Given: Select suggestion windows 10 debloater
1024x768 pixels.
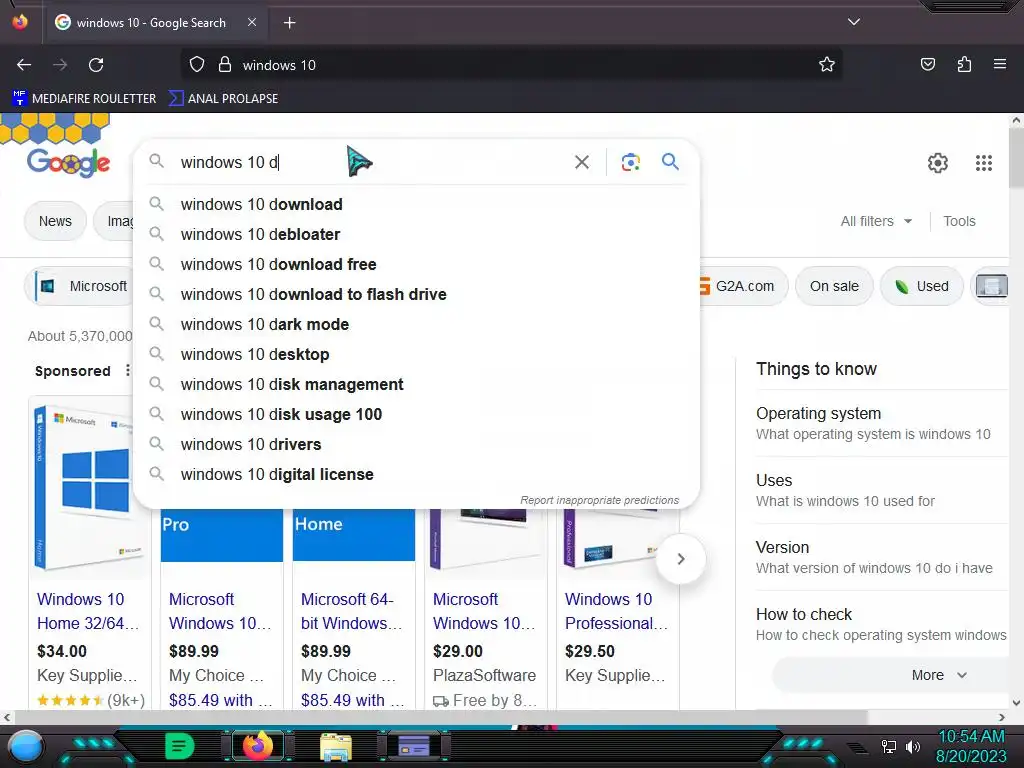Looking at the screenshot, I should (416, 234).
